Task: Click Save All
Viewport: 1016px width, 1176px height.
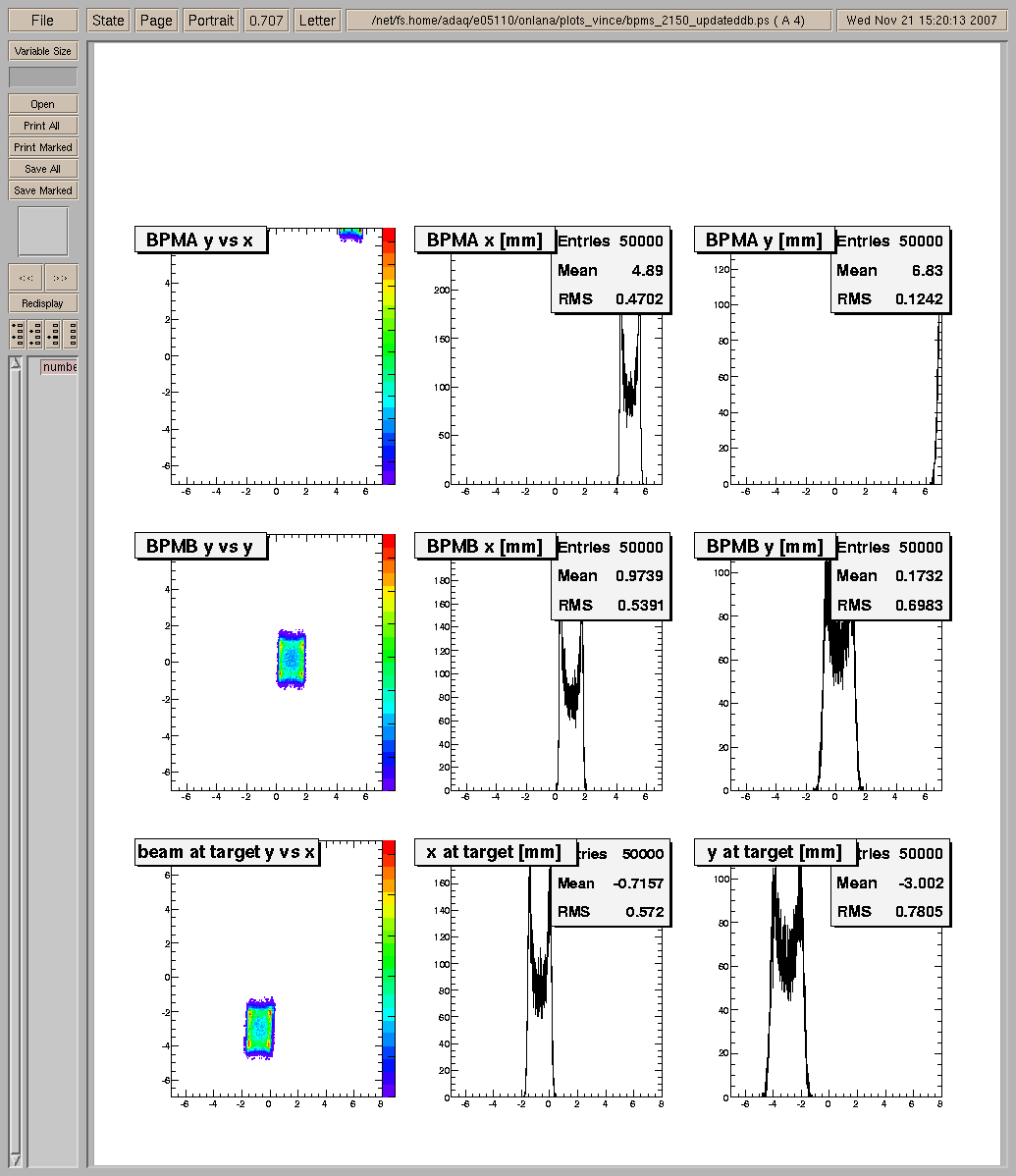Action: (43, 169)
